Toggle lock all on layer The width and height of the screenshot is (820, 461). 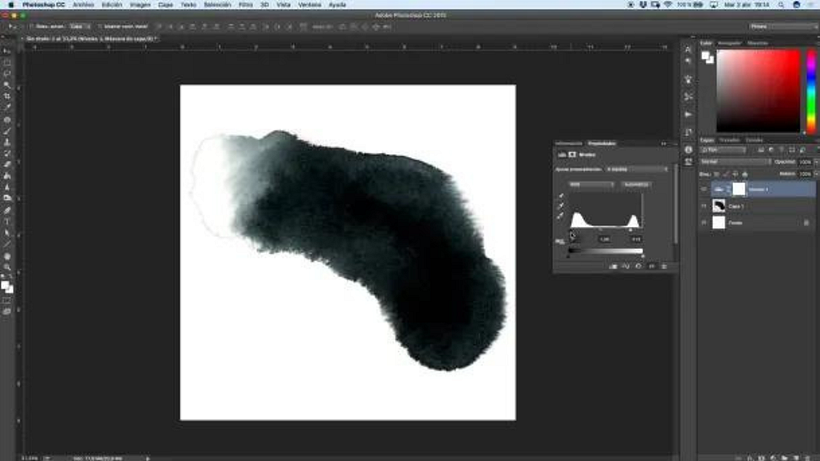(x=745, y=174)
